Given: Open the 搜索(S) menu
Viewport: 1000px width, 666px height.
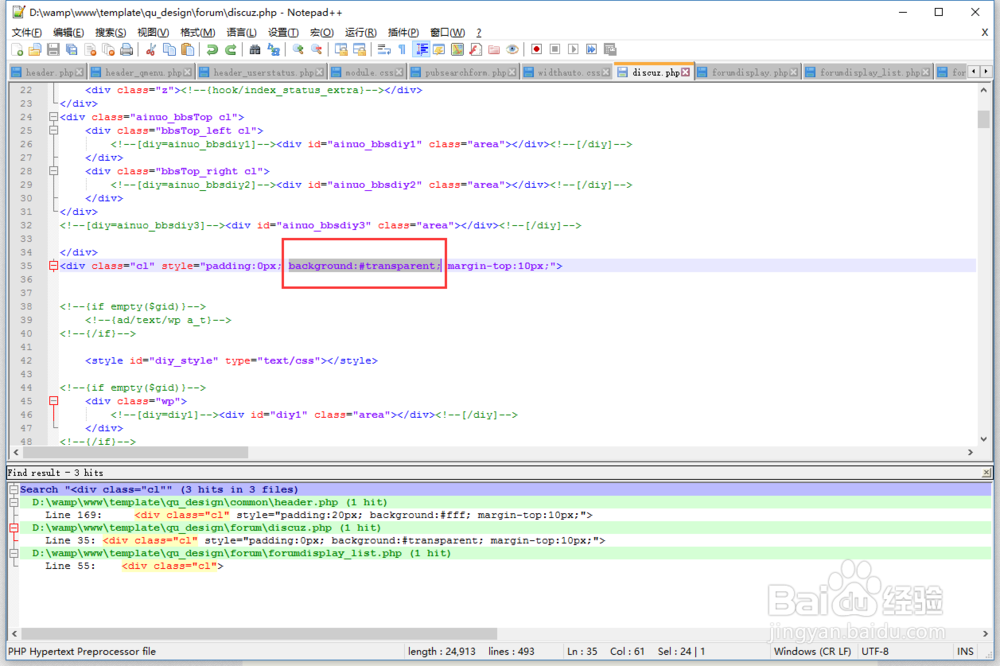Looking at the screenshot, I should point(110,33).
